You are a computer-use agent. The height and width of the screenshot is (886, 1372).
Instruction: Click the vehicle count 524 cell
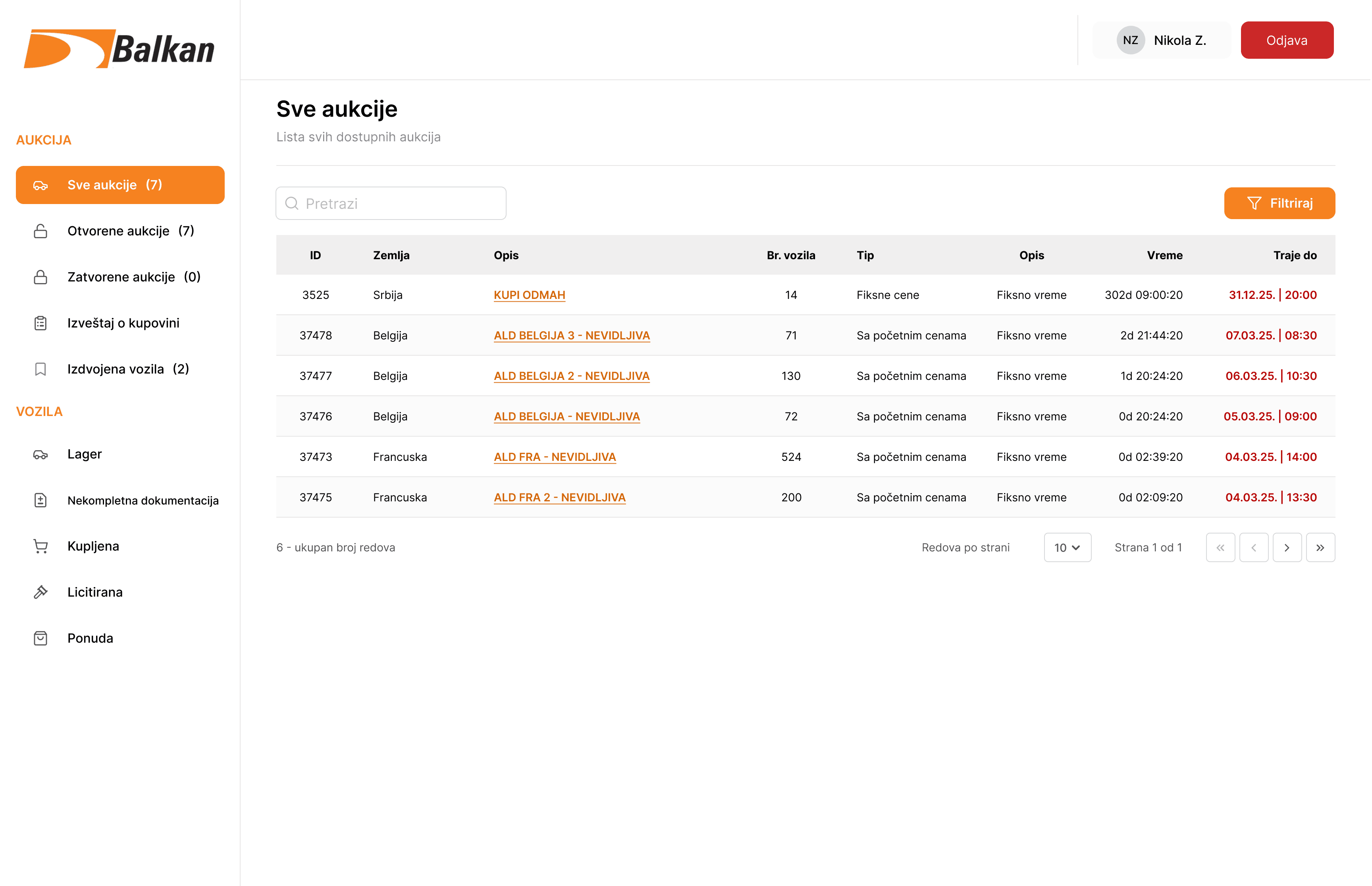click(x=791, y=457)
